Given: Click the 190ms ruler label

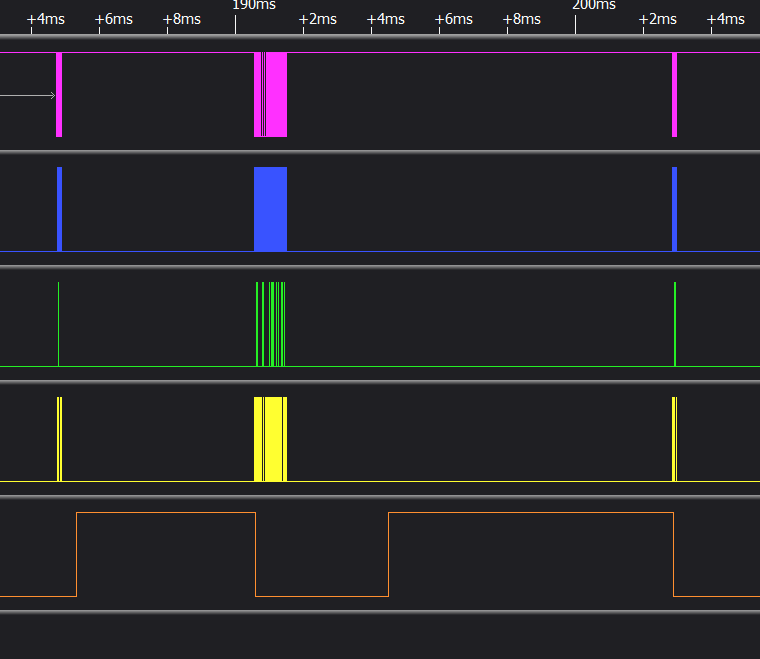Looking at the screenshot, I should tap(254, 5).
